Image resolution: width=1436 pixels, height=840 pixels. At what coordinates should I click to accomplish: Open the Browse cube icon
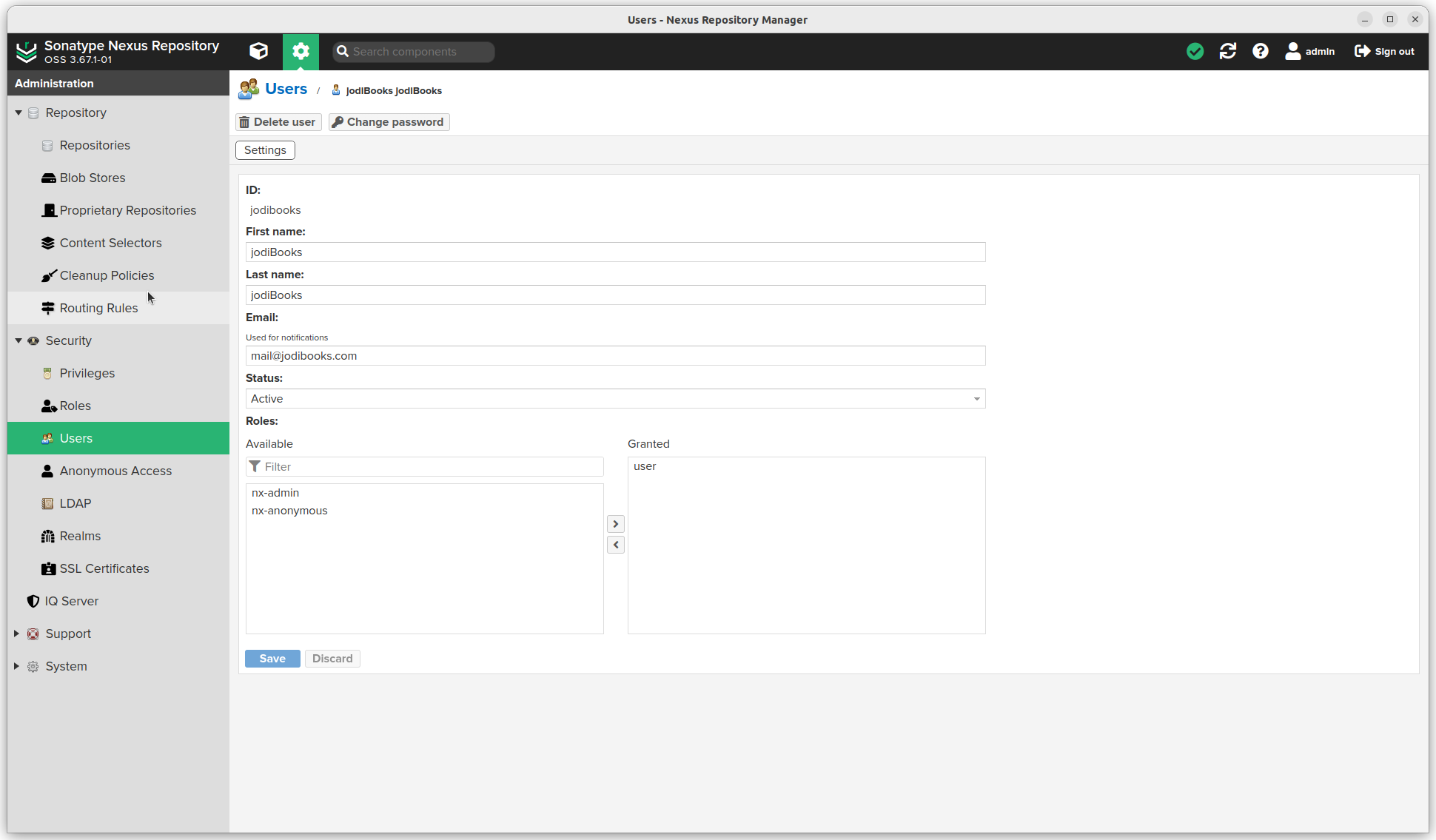point(258,51)
